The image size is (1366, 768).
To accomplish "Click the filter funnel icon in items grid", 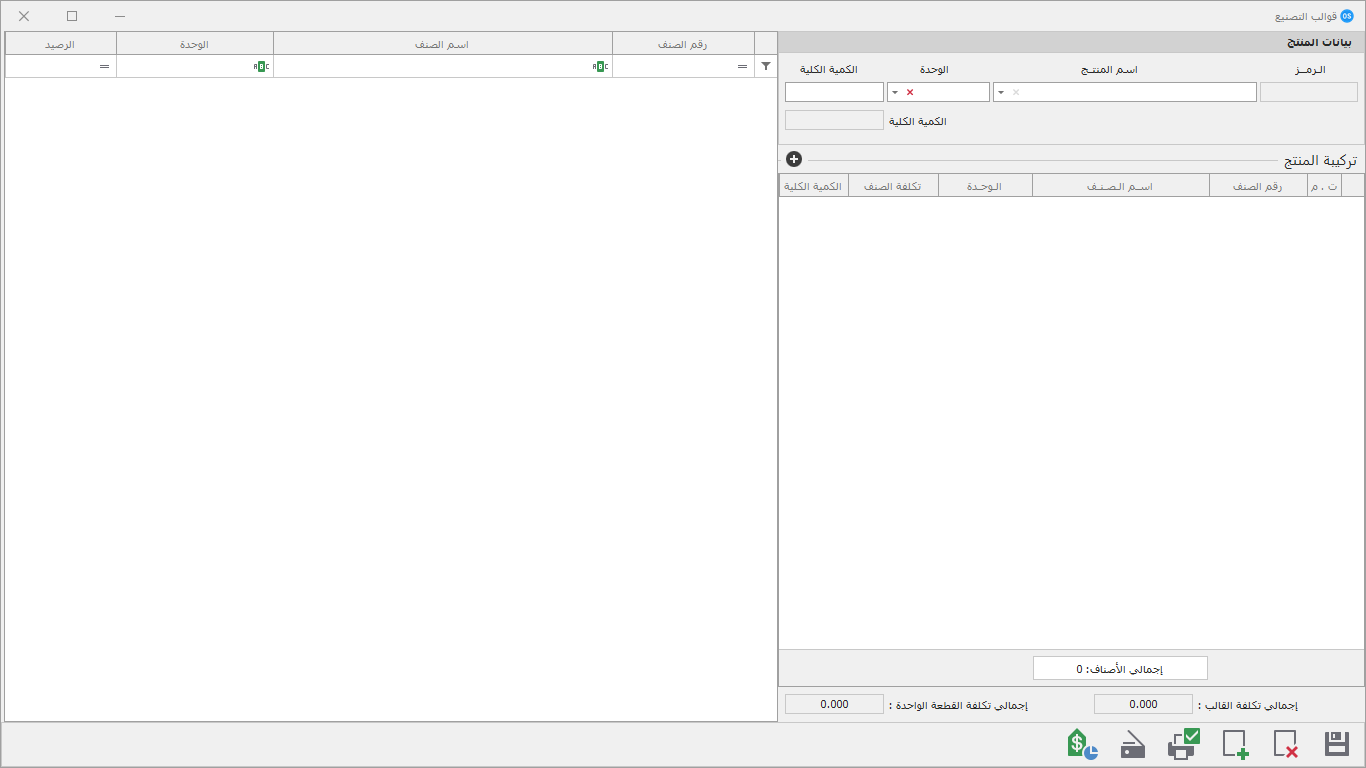I will coord(766,66).
